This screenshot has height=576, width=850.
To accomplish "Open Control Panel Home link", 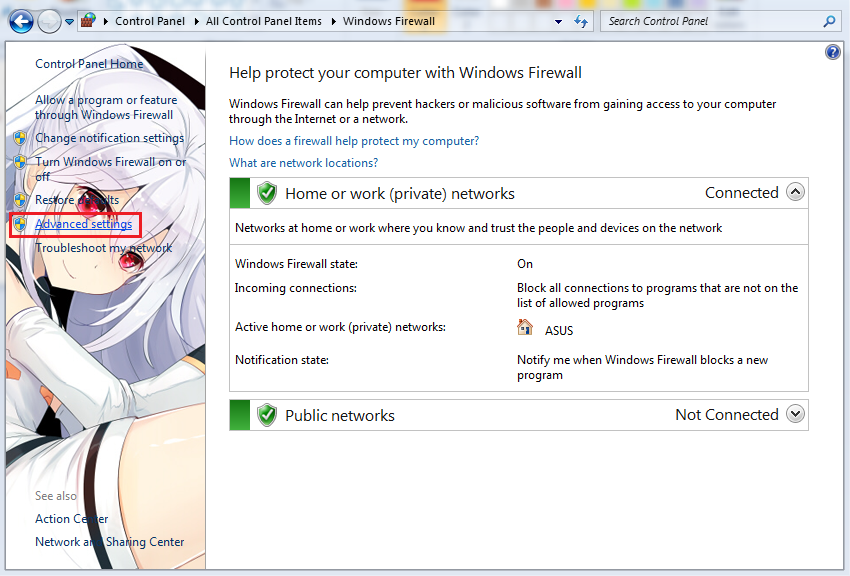I will [89, 63].
